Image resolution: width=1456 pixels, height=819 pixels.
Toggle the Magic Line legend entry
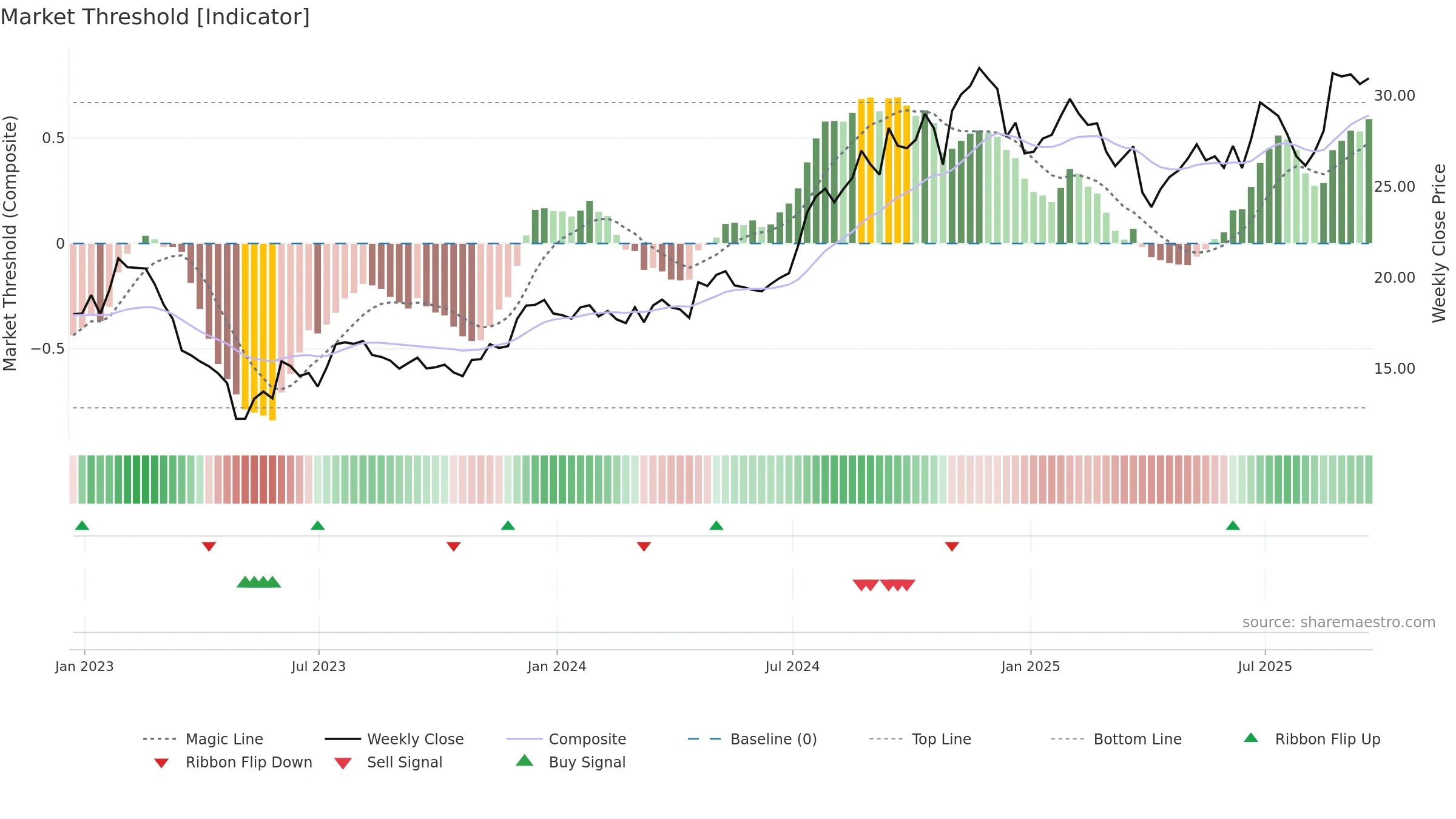203,739
